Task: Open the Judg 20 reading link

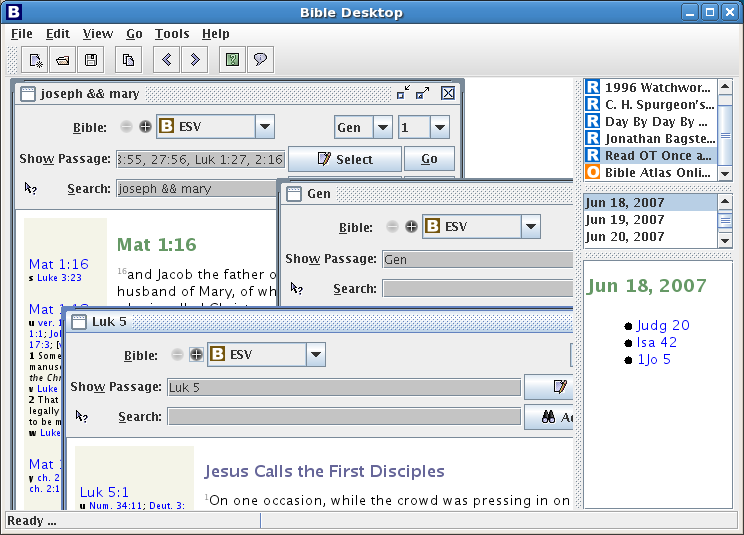Action: pyautogui.click(x=664, y=325)
